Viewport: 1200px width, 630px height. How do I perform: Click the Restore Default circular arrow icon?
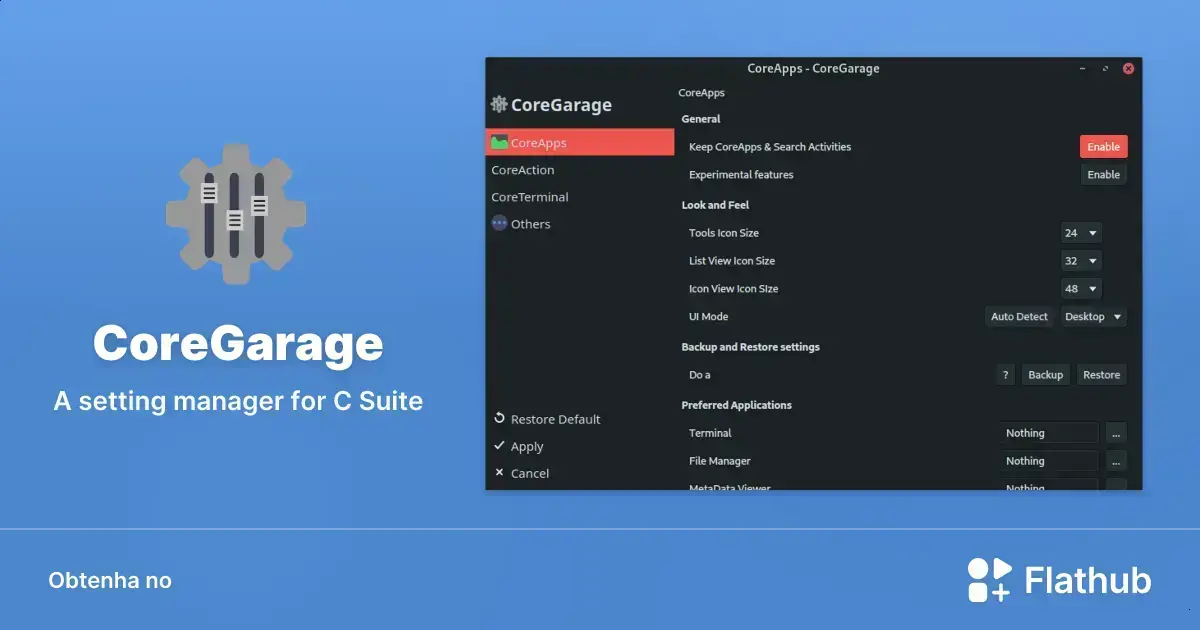[x=499, y=419]
